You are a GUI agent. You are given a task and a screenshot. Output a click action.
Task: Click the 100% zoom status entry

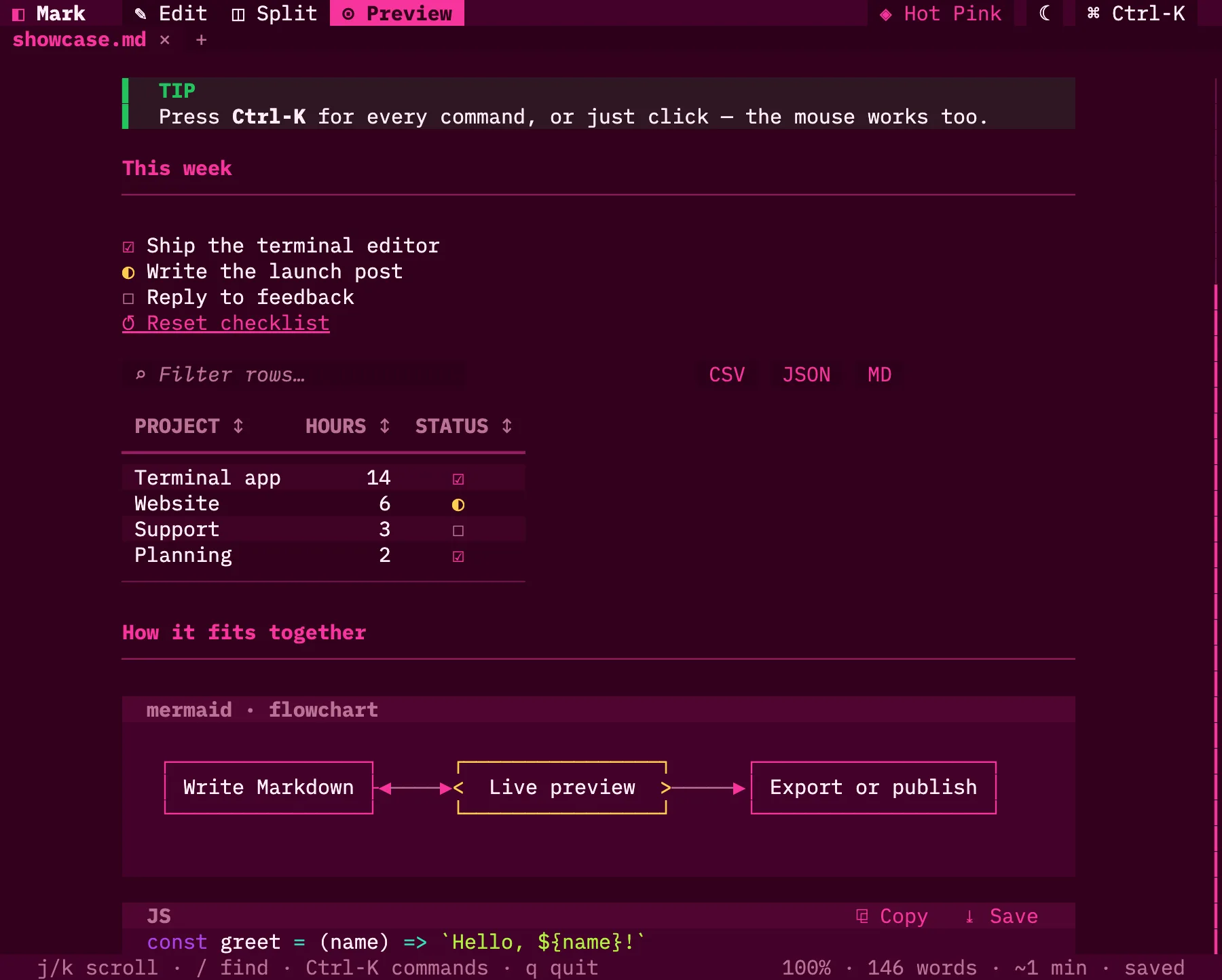tap(807, 968)
